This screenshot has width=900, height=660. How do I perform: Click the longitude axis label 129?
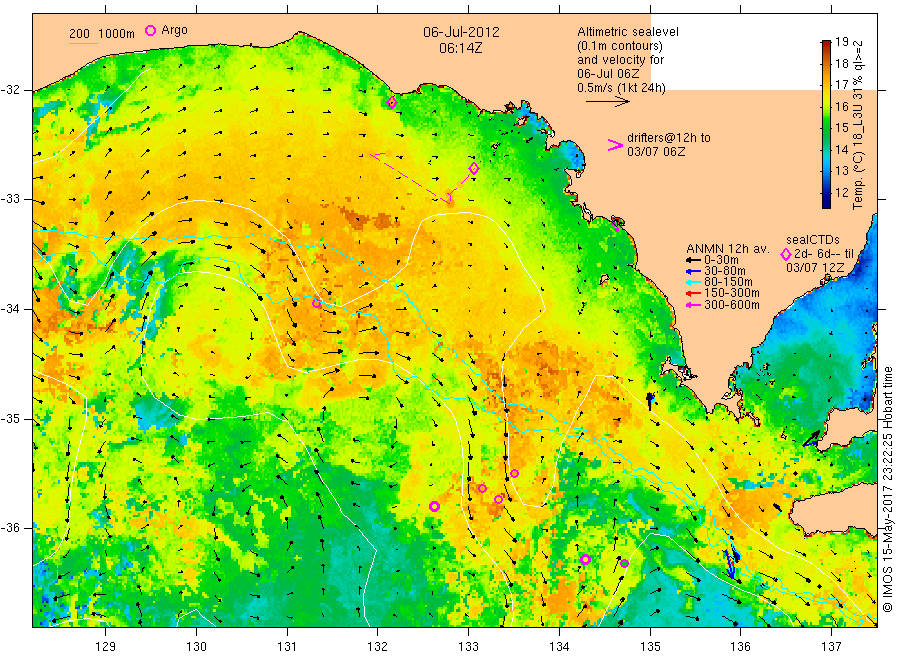tap(106, 647)
